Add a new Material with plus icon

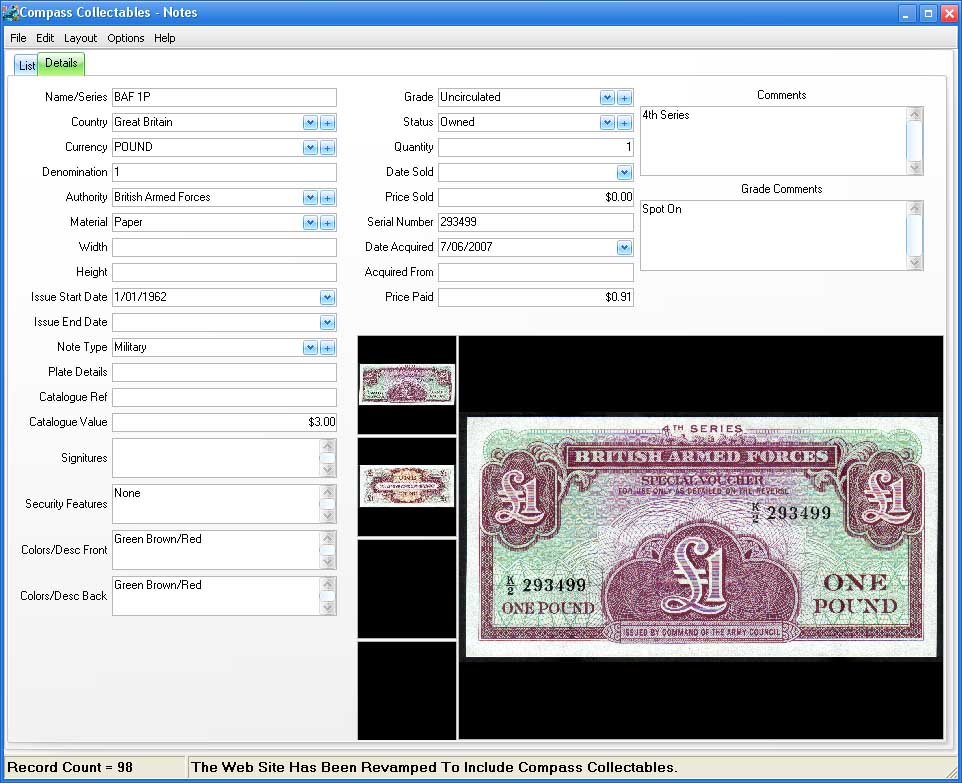tap(328, 223)
